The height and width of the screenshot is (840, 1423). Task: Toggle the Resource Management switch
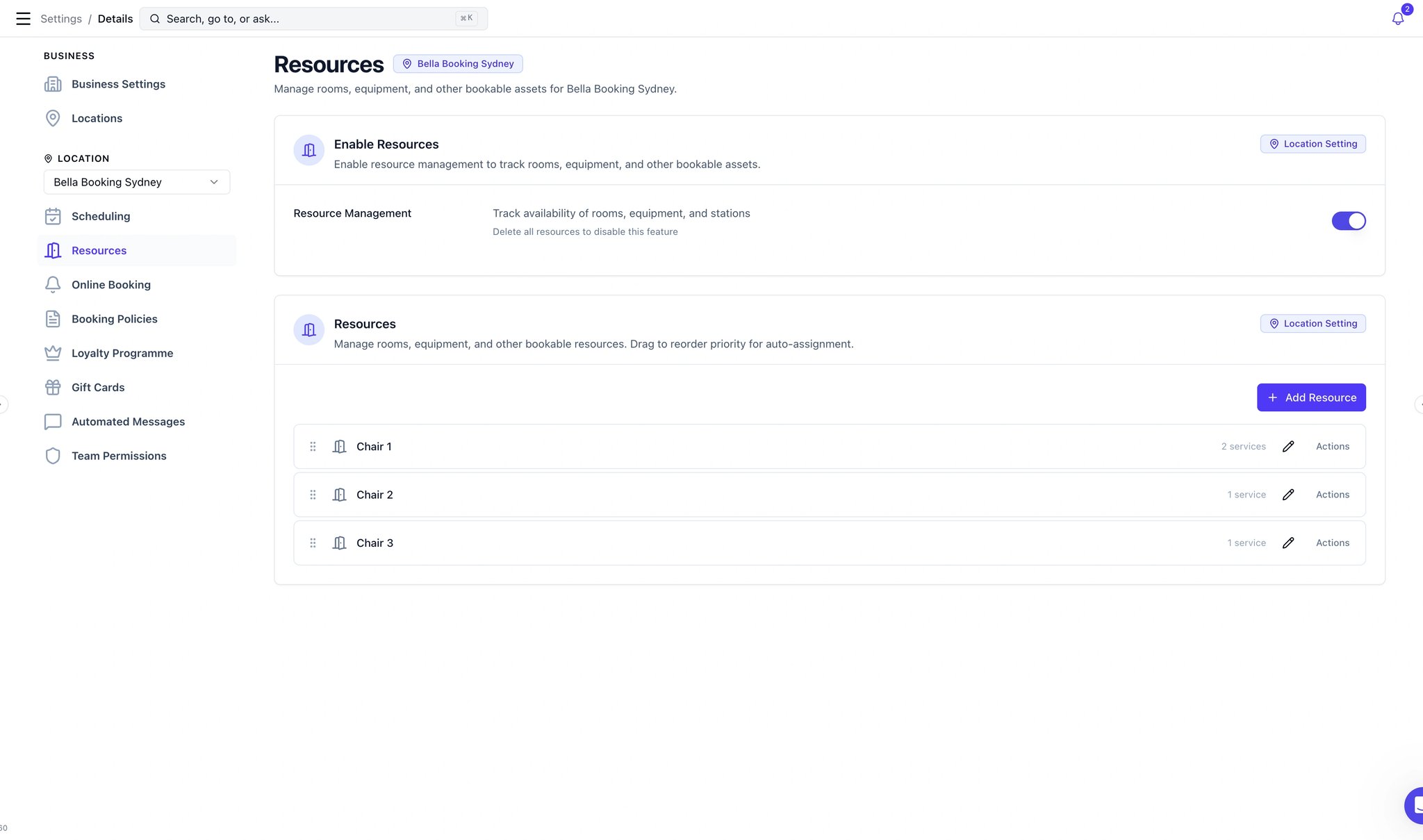[x=1349, y=221]
